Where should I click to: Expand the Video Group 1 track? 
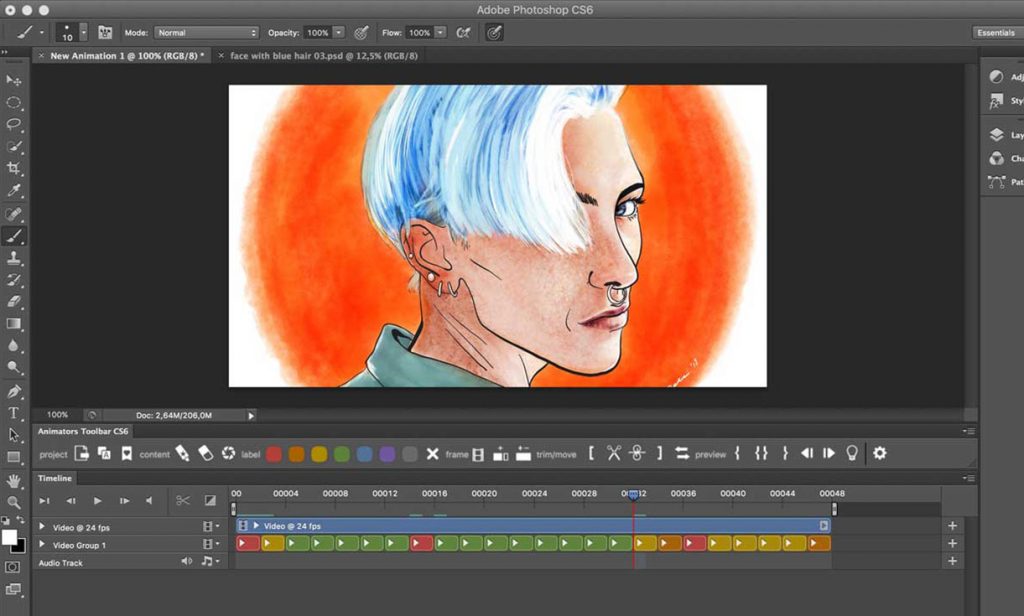coord(41,544)
